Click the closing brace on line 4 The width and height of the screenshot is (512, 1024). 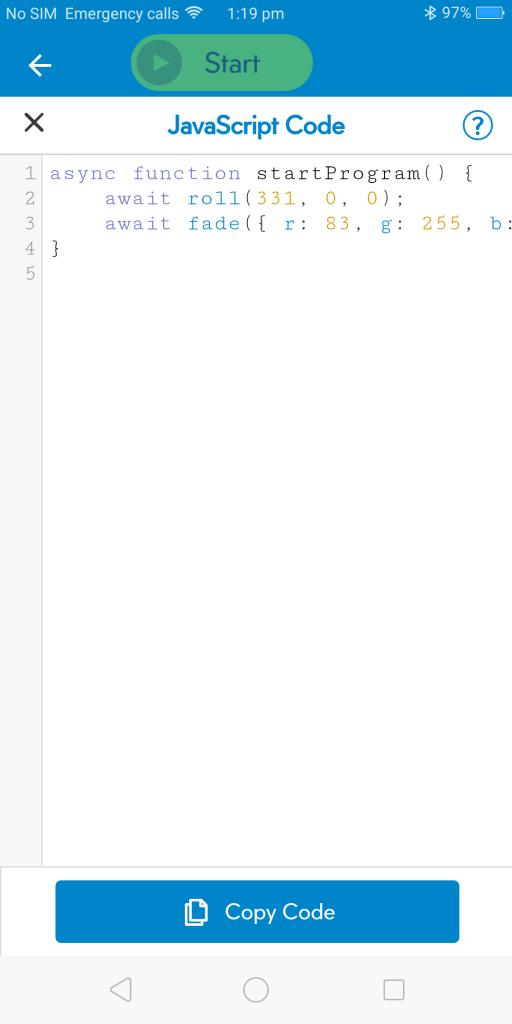tap(56, 248)
